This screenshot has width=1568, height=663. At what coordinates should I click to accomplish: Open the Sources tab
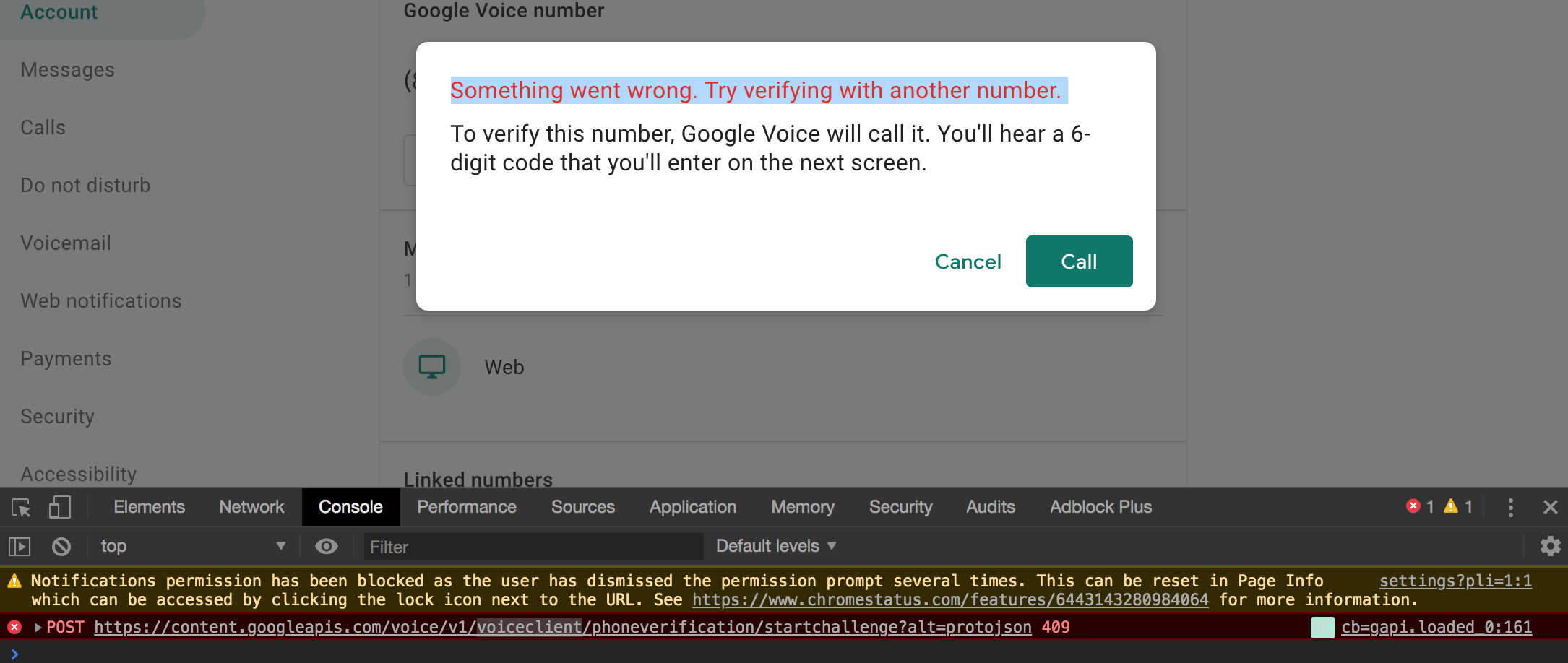click(x=582, y=507)
